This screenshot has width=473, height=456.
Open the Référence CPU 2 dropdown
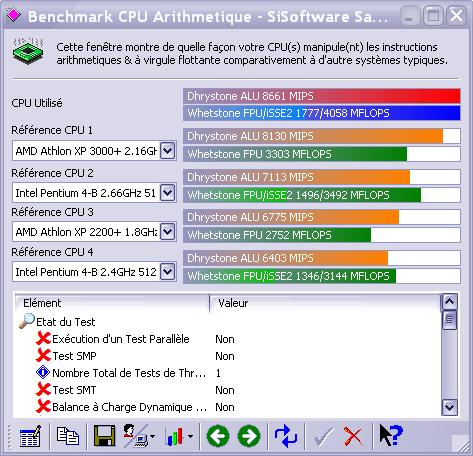[168, 193]
